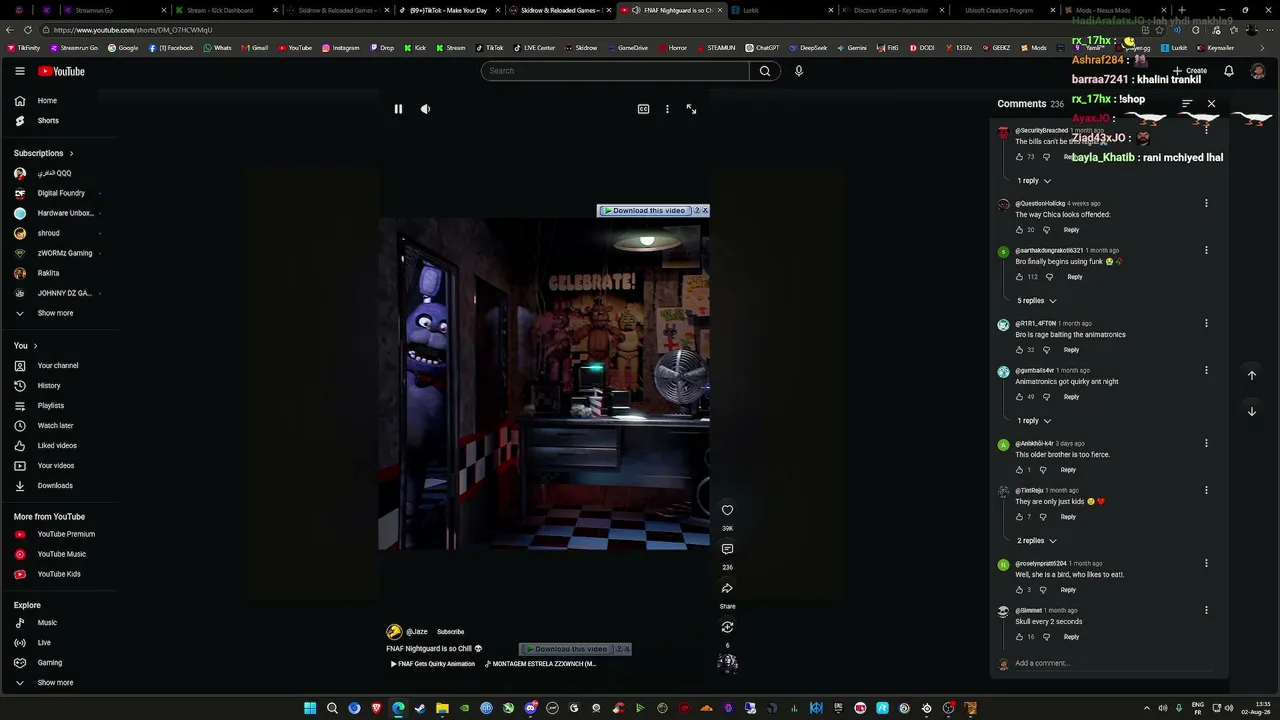Image resolution: width=1280 pixels, height=720 pixels.
Task: Open the @Jaze channel link
Action: [417, 632]
